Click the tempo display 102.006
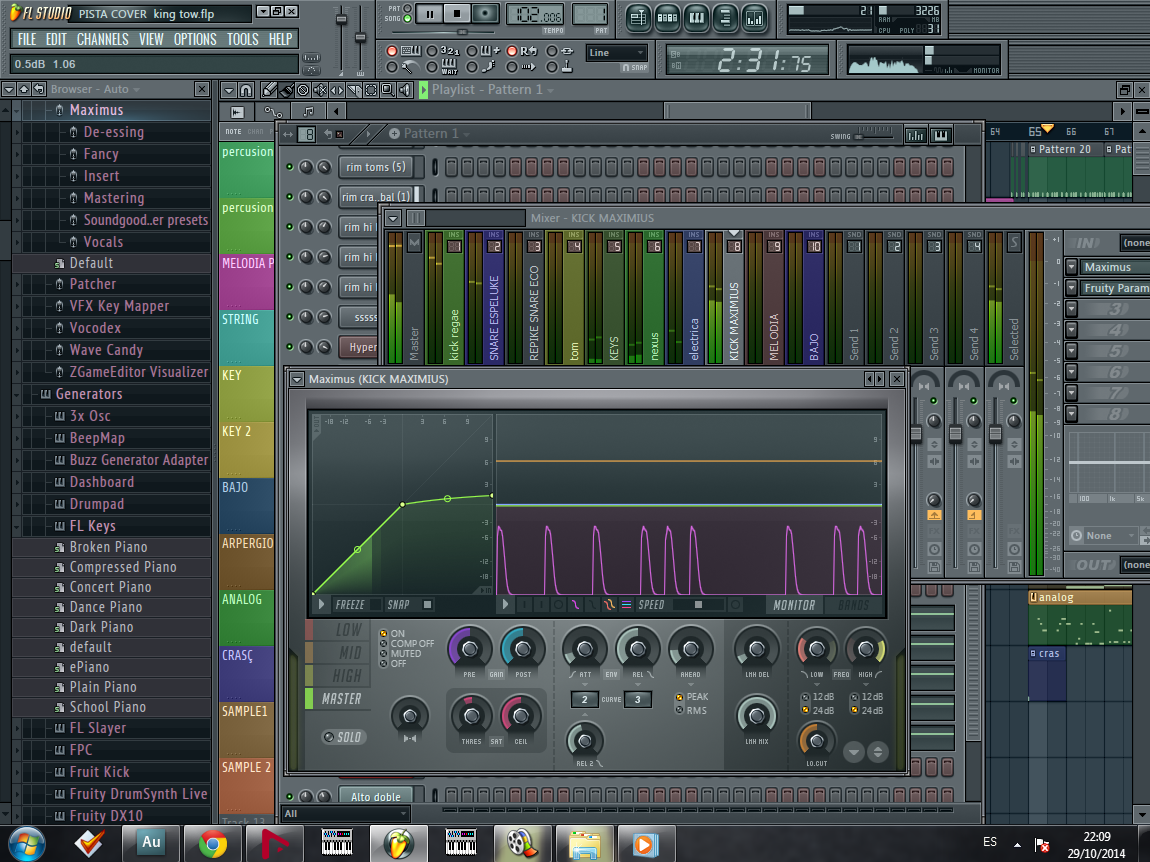 535,14
